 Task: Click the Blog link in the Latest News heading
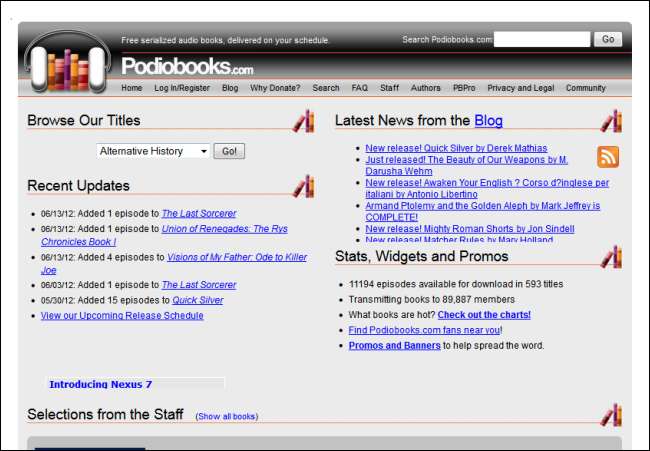coord(488,121)
